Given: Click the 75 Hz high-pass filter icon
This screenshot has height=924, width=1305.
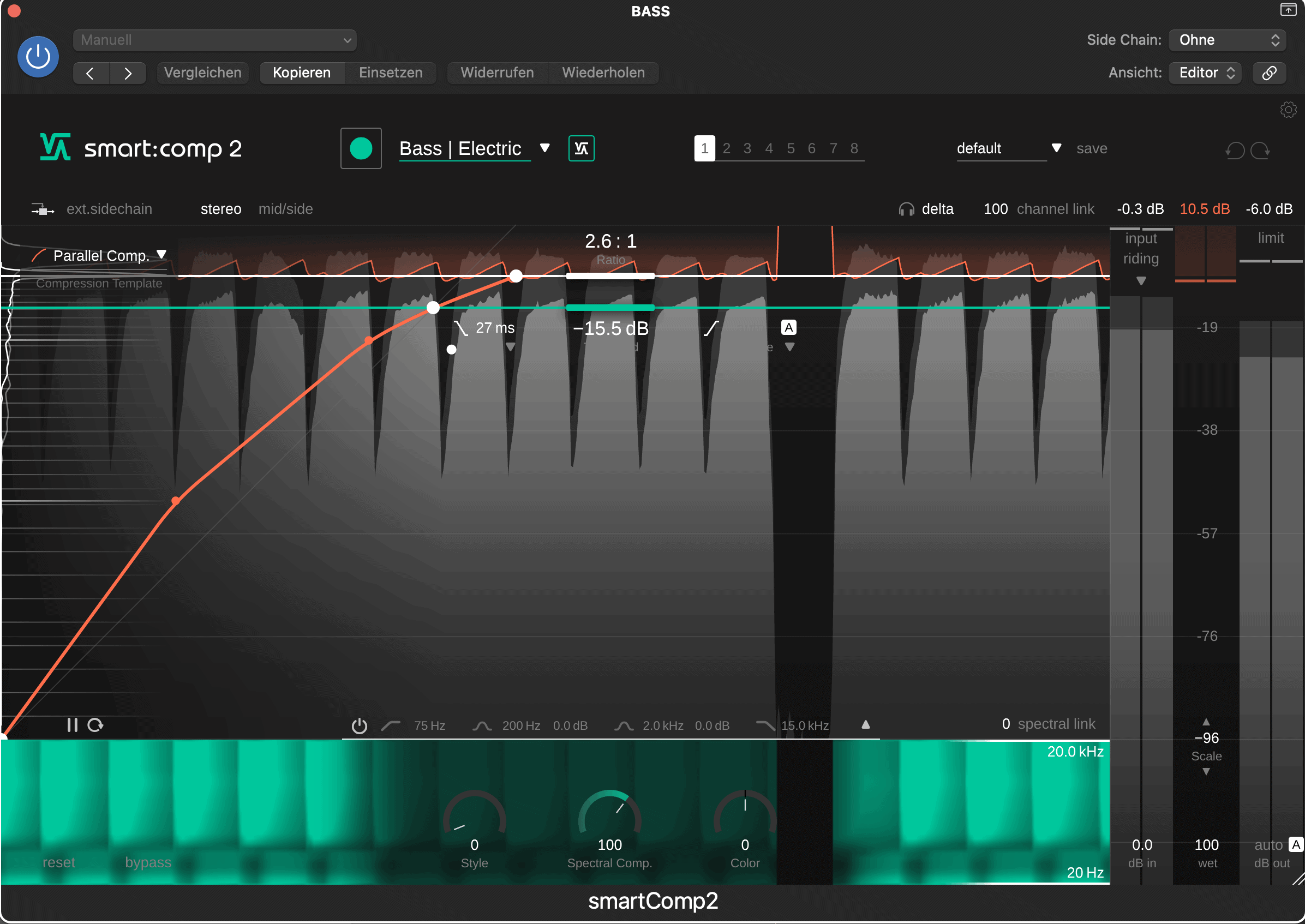Looking at the screenshot, I should (391, 725).
